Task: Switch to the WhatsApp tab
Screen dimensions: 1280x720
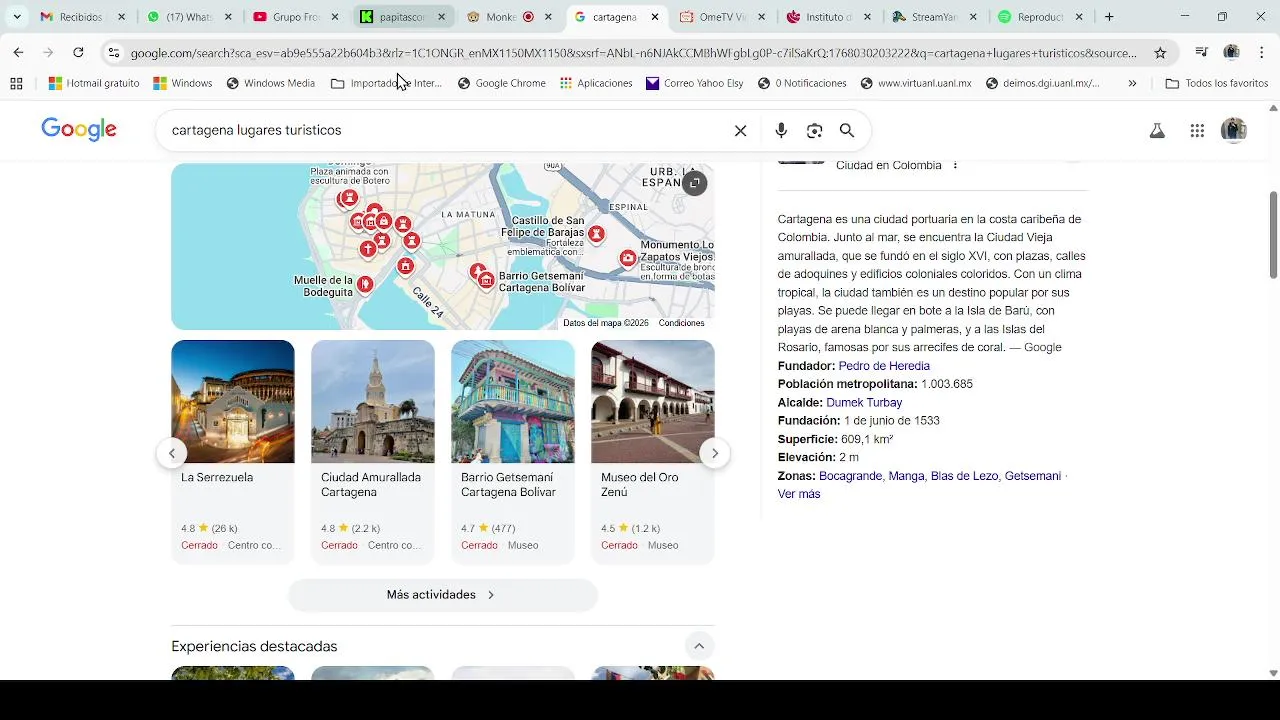Action: [x=188, y=17]
